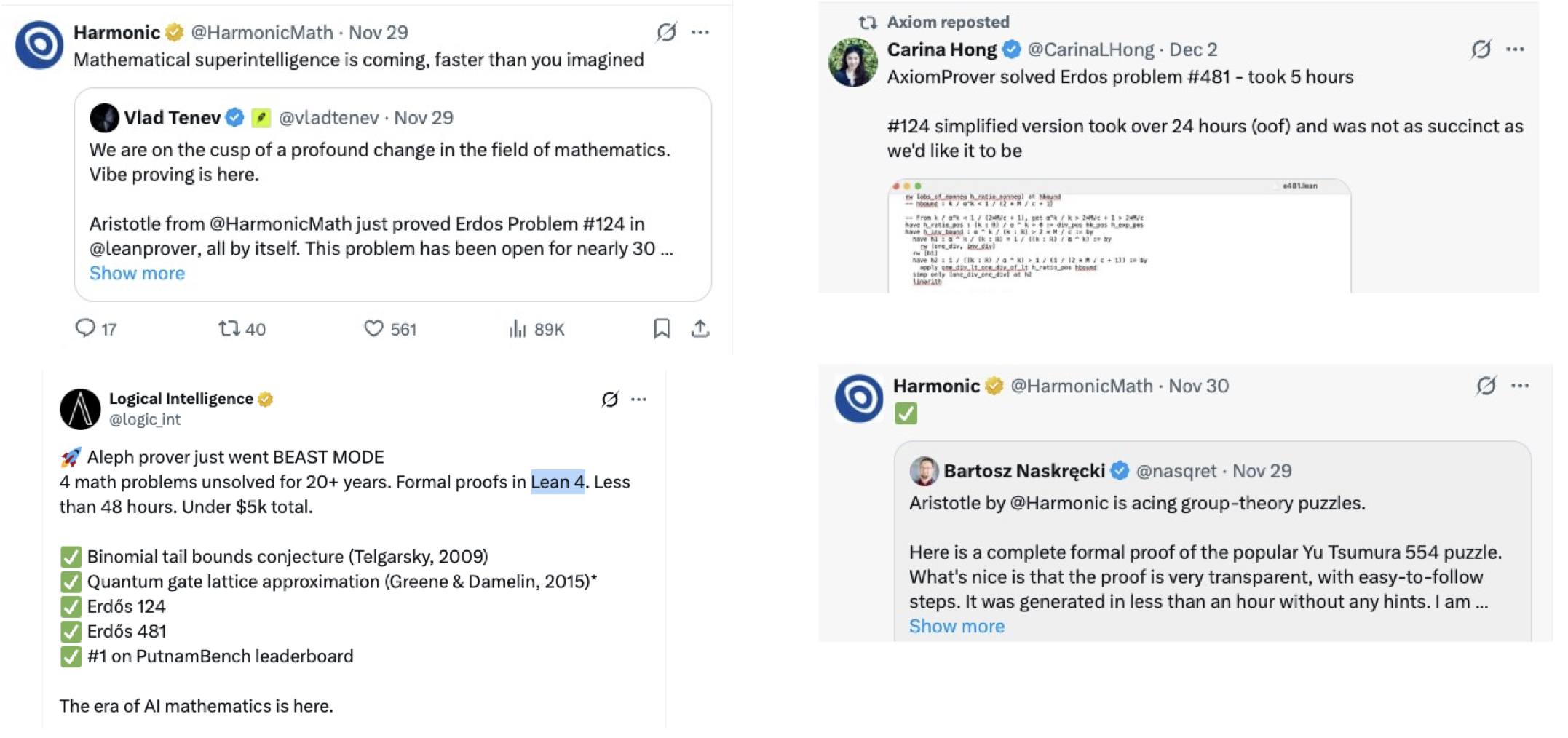Click Grok icon on Carina Hong tweet
Image resolution: width=1568 pixels, height=738 pixels.
(x=1481, y=49)
